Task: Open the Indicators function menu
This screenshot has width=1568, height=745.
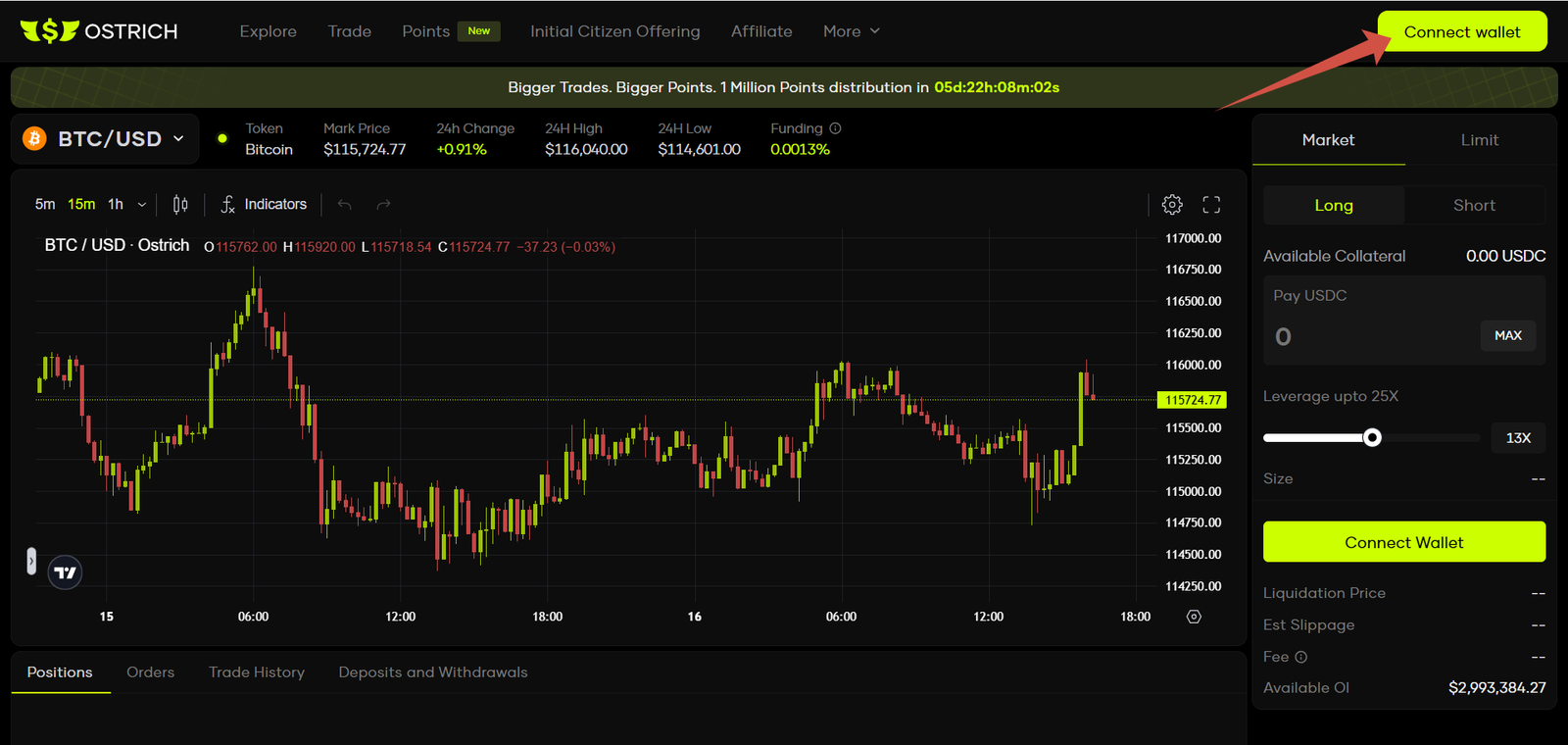Action: coord(264,204)
